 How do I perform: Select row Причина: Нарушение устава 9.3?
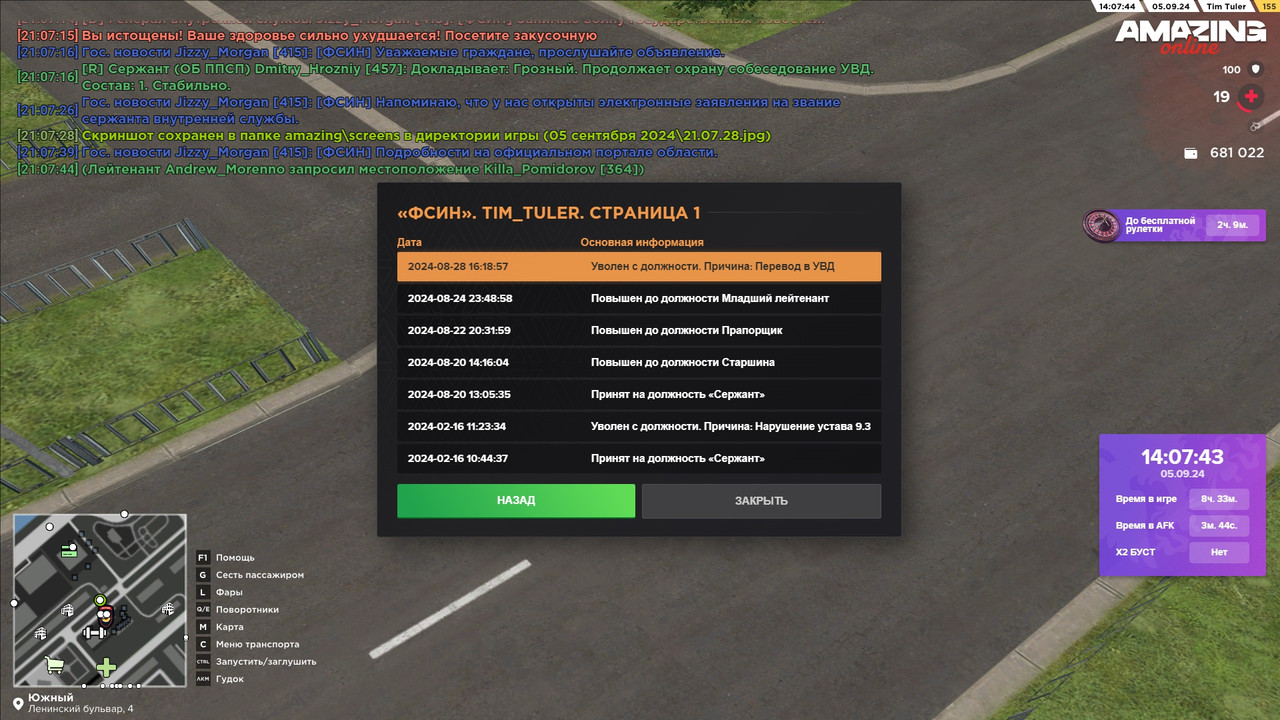click(x=639, y=426)
